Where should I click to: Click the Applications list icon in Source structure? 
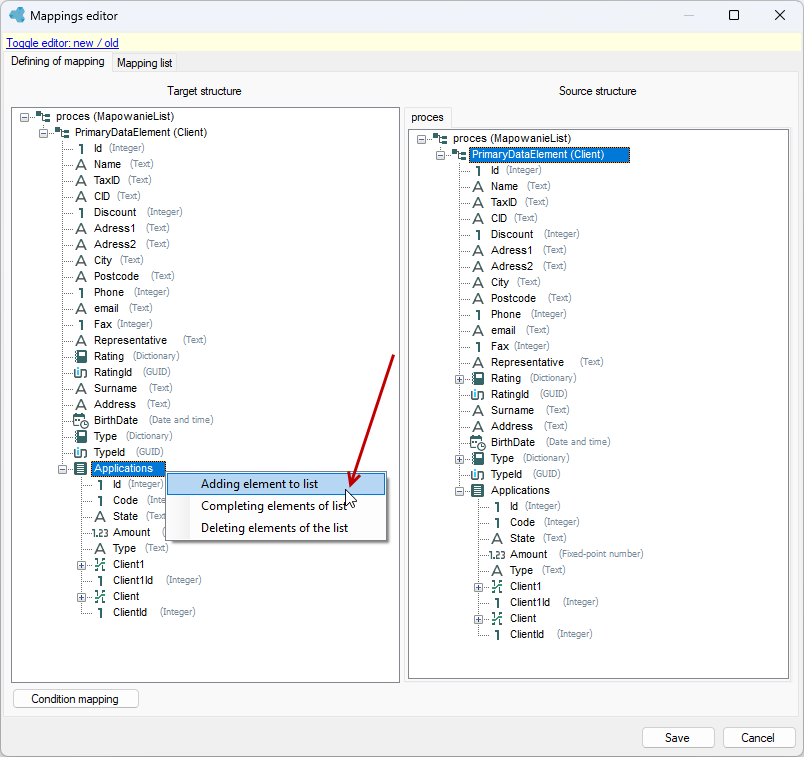coord(478,490)
